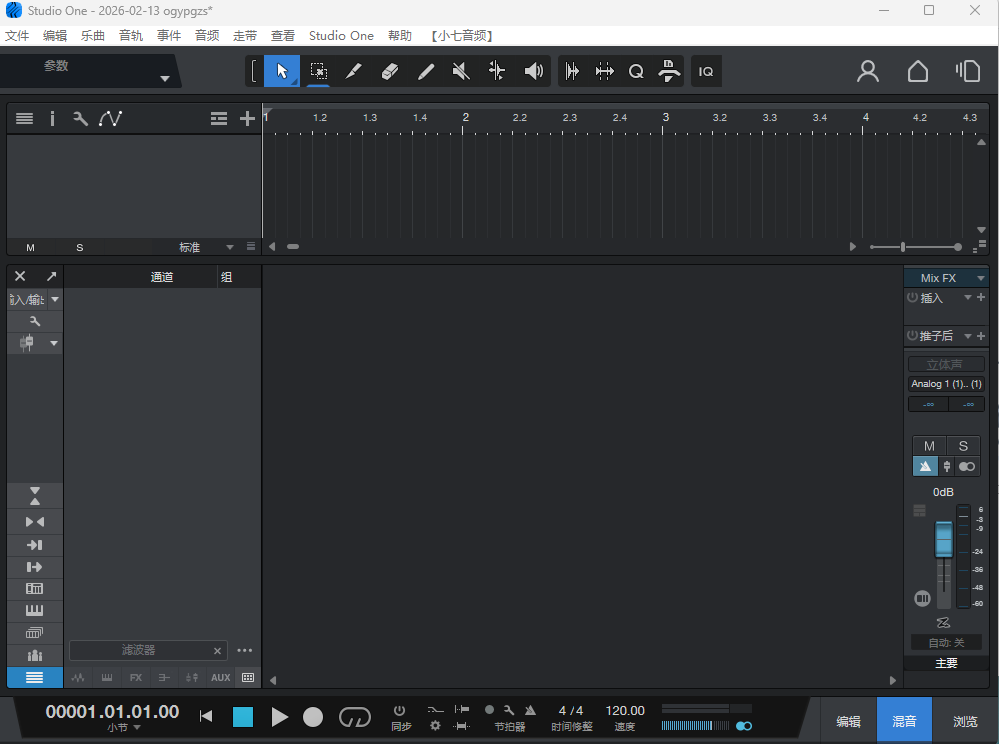Select the Range selection tool

pyautogui.click(x=317, y=70)
